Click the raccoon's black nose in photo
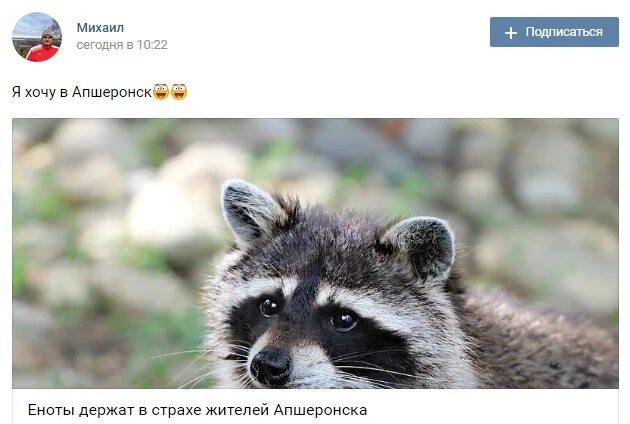 270,367
